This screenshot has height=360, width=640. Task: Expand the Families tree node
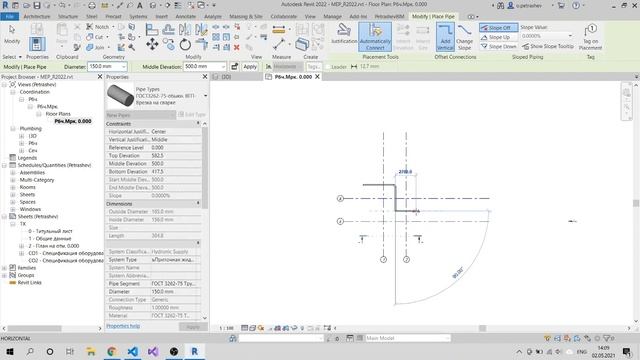pyautogui.click(x=4, y=268)
